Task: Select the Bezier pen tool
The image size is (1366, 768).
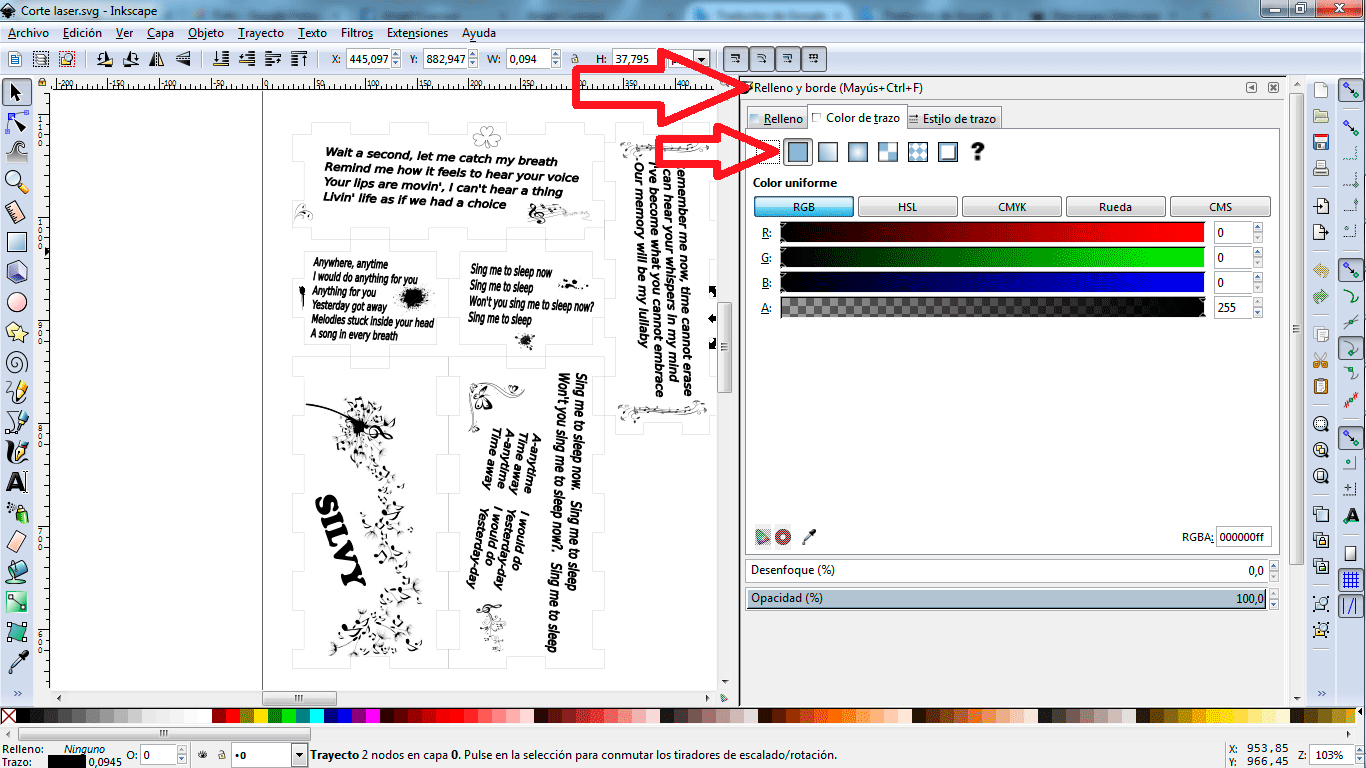Action: (16, 422)
